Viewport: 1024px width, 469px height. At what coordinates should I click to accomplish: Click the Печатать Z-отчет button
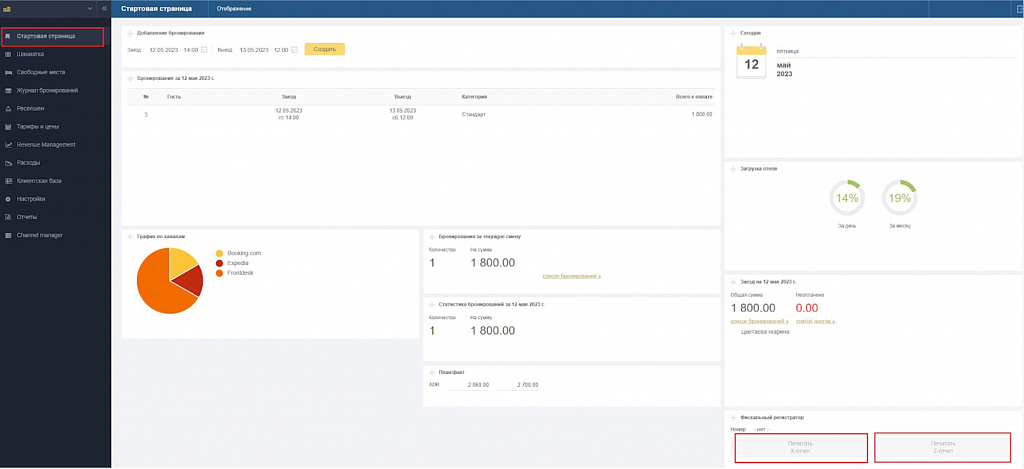click(x=942, y=447)
